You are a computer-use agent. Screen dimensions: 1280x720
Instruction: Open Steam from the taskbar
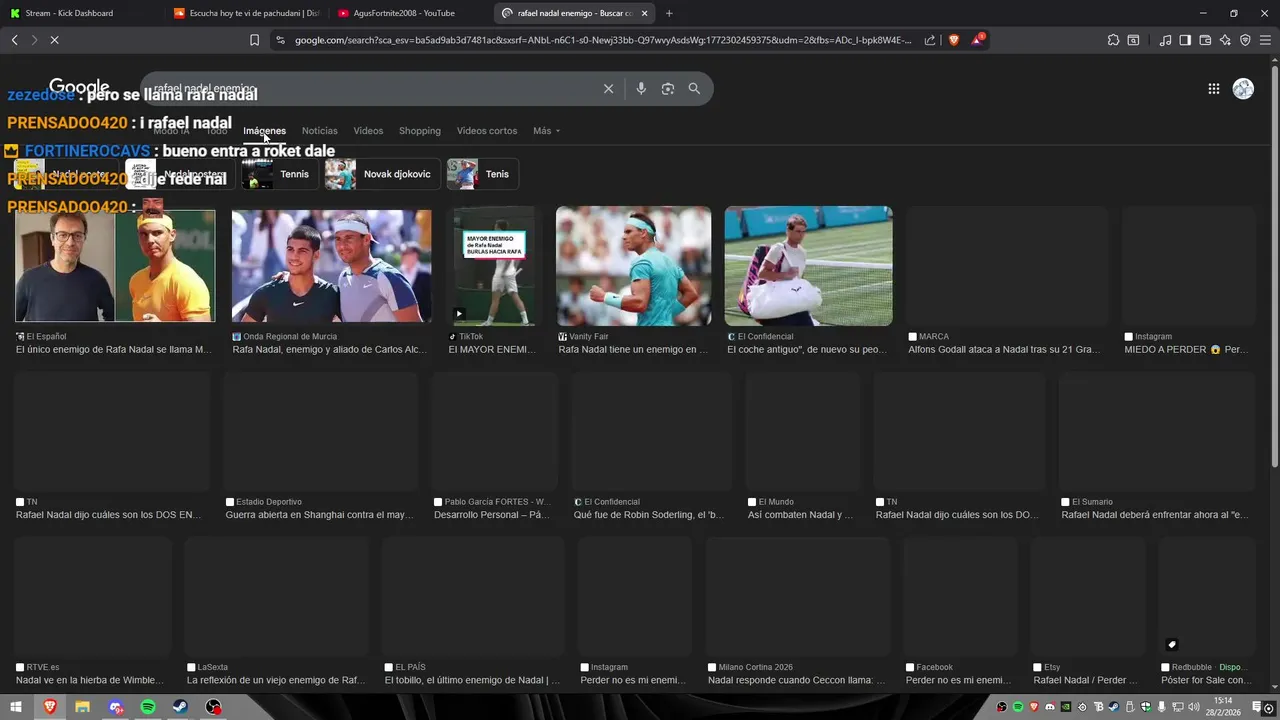pyautogui.click(x=181, y=707)
